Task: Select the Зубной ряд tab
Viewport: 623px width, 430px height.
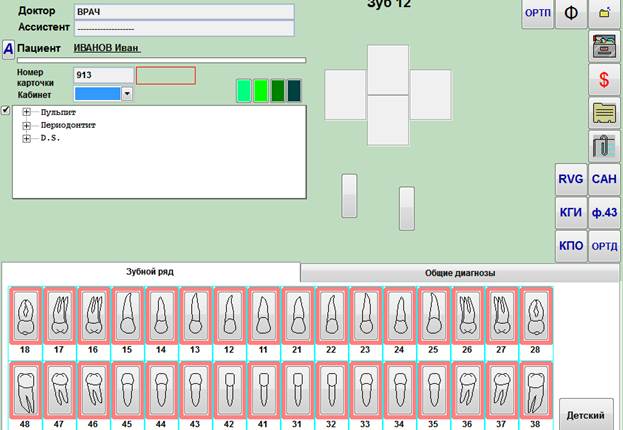Action: (x=150, y=271)
